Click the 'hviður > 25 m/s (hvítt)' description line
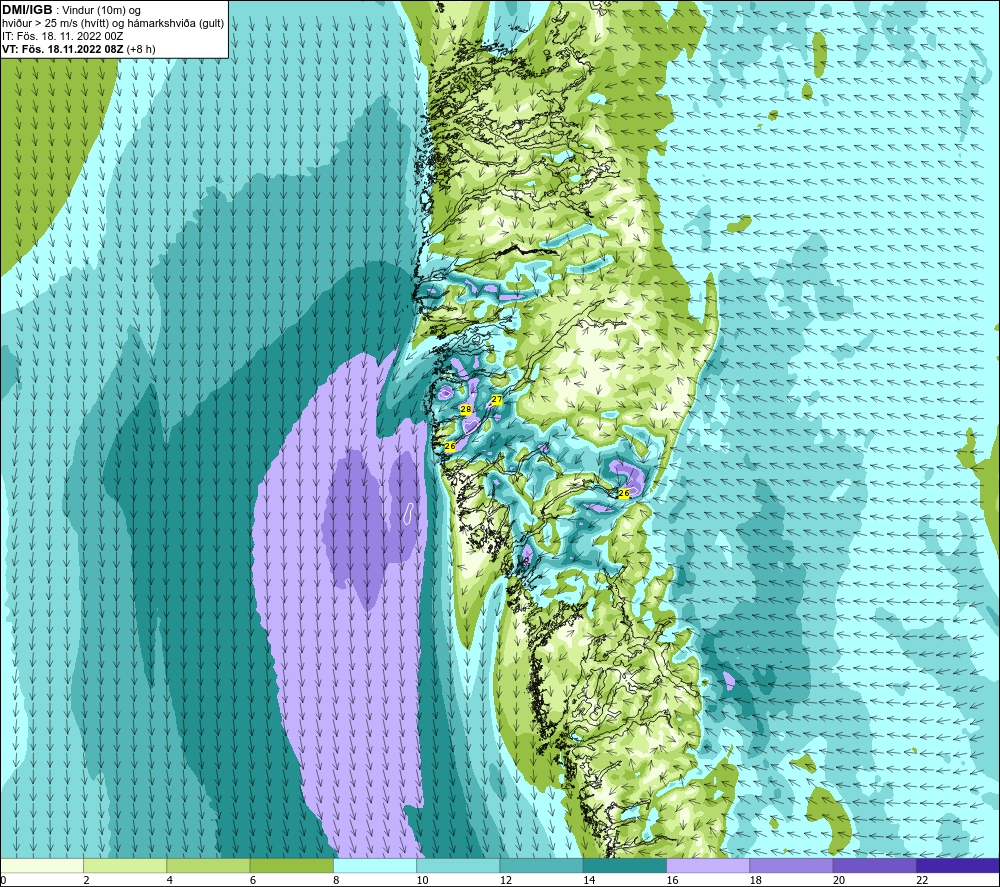The height and width of the screenshot is (887, 1000). (114, 24)
